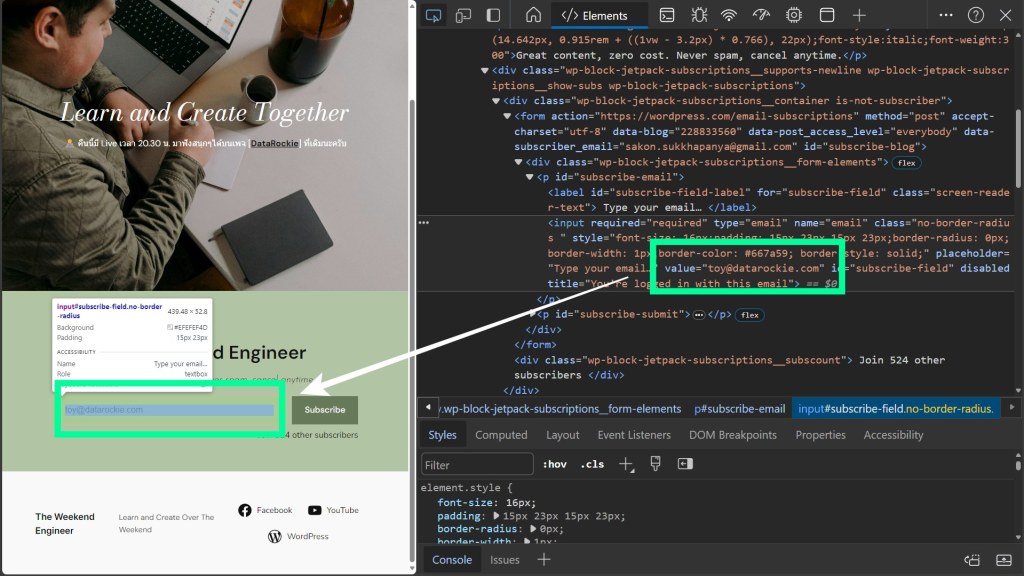The height and width of the screenshot is (576, 1024).
Task: Expand the p#subscribe-submit element node
Action: pyautogui.click(x=532, y=314)
